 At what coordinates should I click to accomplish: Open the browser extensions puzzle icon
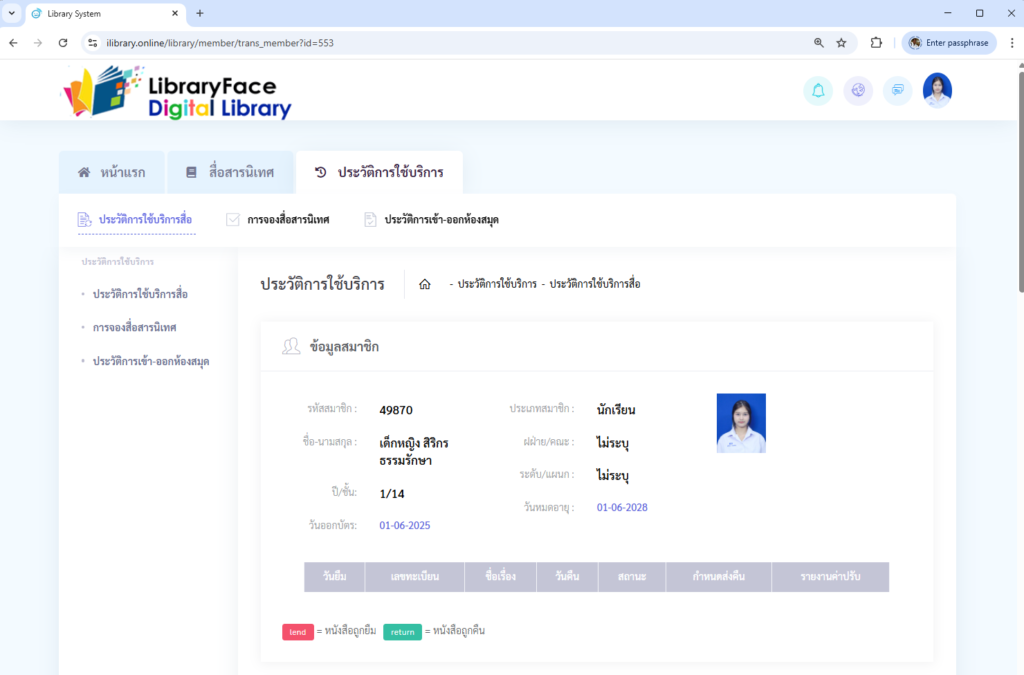point(876,43)
